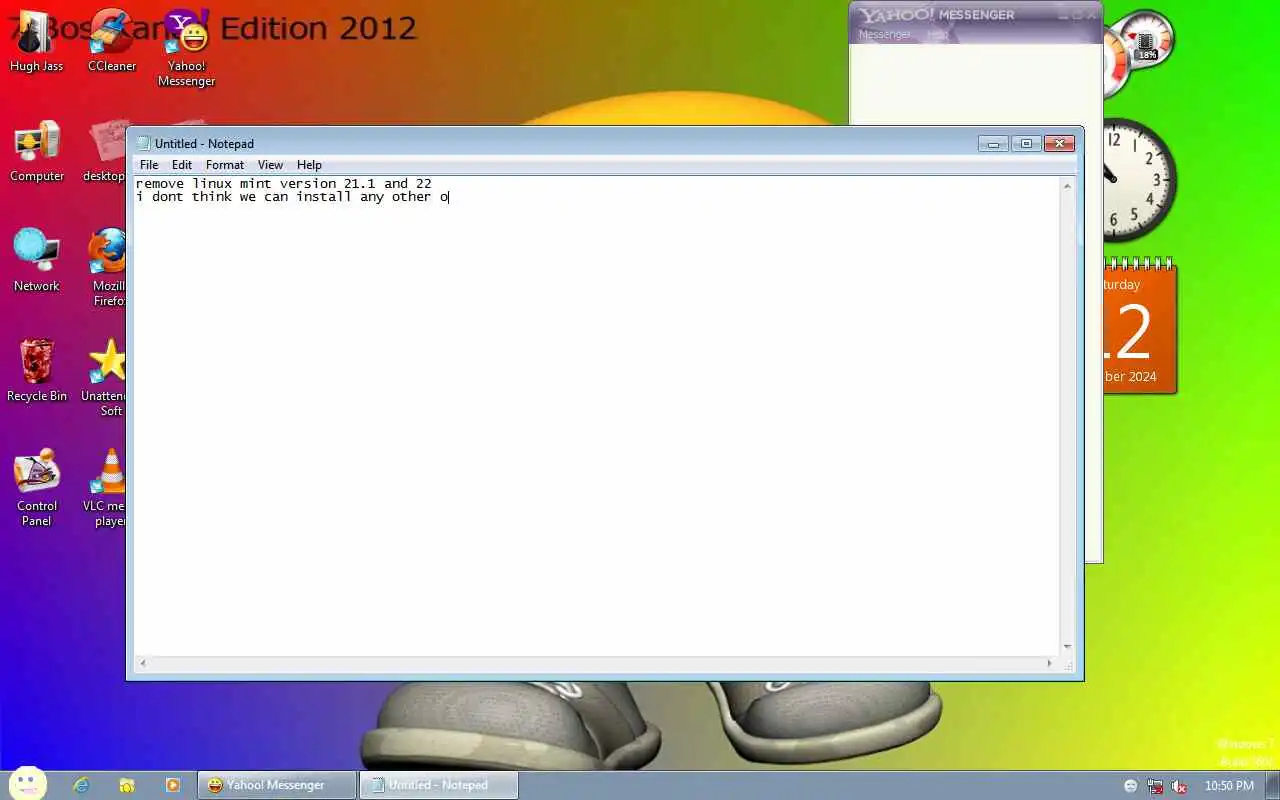Launch CCleaner from the desktop
The image size is (1280, 800).
[111, 41]
